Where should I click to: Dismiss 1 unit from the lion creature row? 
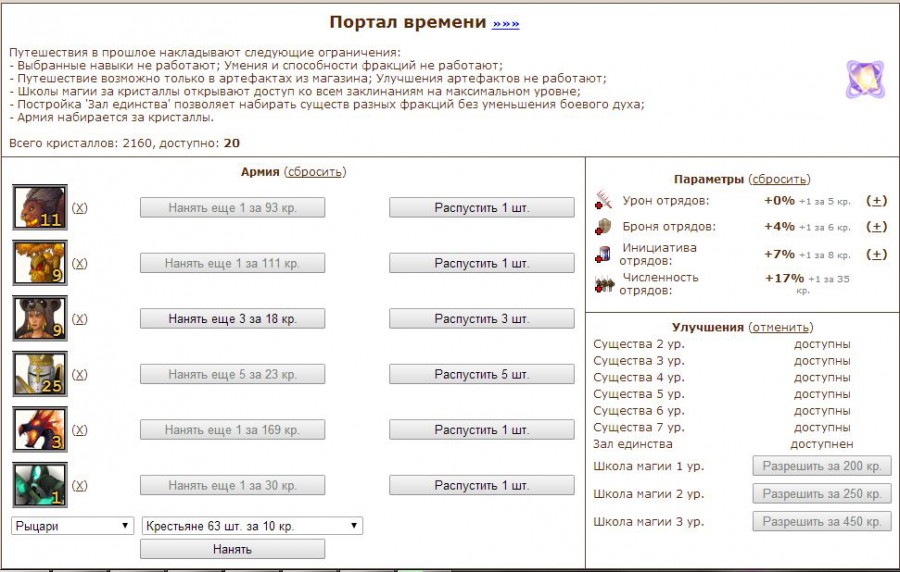coord(482,208)
